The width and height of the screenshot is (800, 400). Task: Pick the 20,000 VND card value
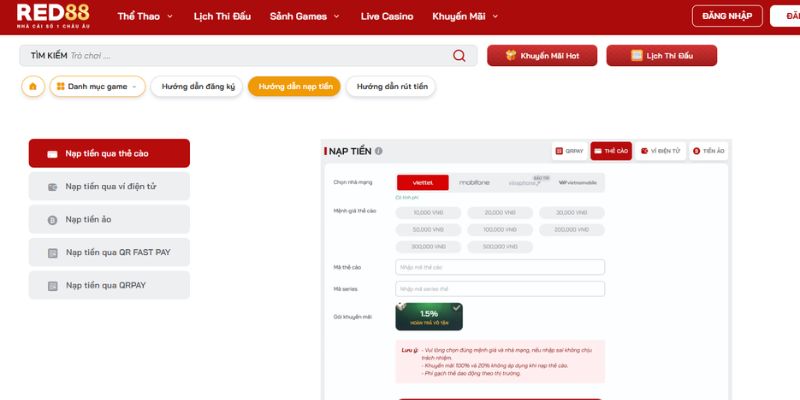click(x=500, y=213)
